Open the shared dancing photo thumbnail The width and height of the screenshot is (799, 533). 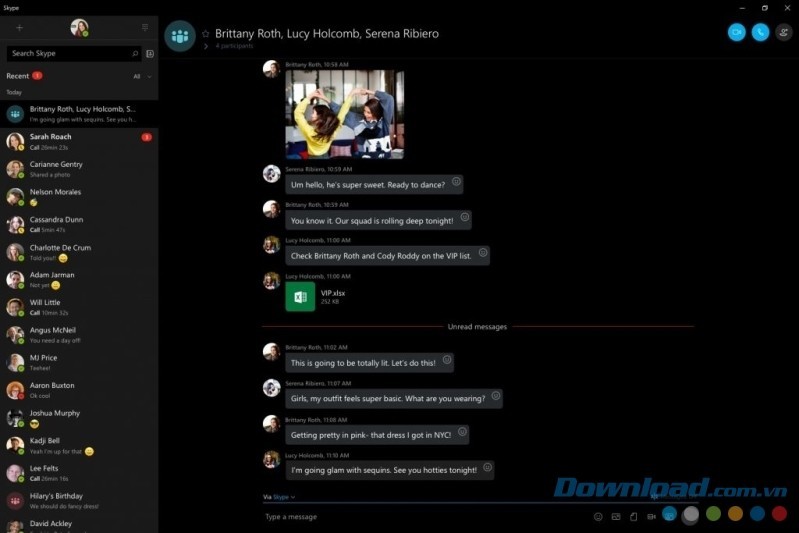(344, 115)
